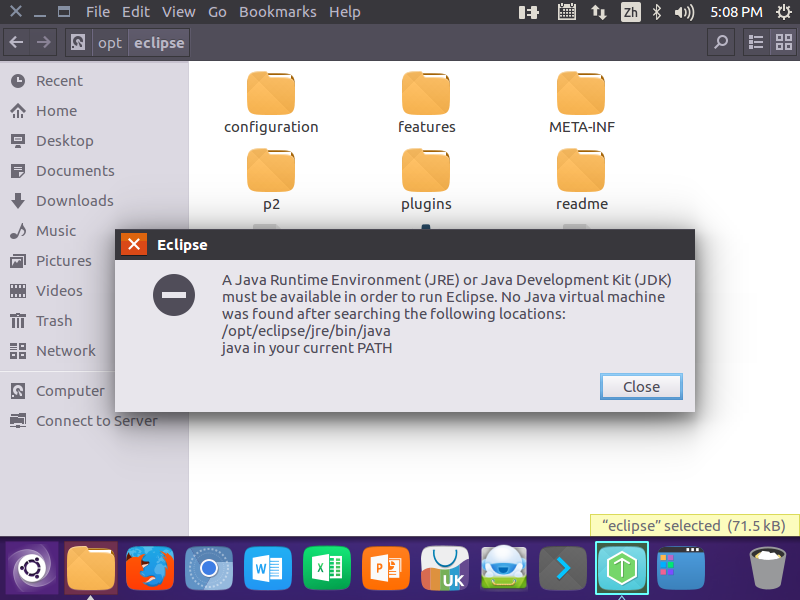
Task: Open Downloads in sidebar
Action: point(94,201)
